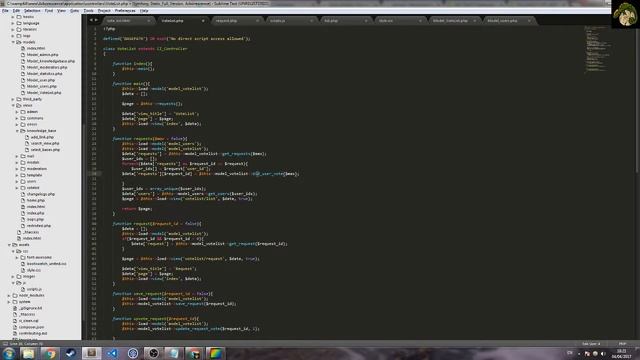Close the style.css tab
640x360 pixels.
click(420, 21)
